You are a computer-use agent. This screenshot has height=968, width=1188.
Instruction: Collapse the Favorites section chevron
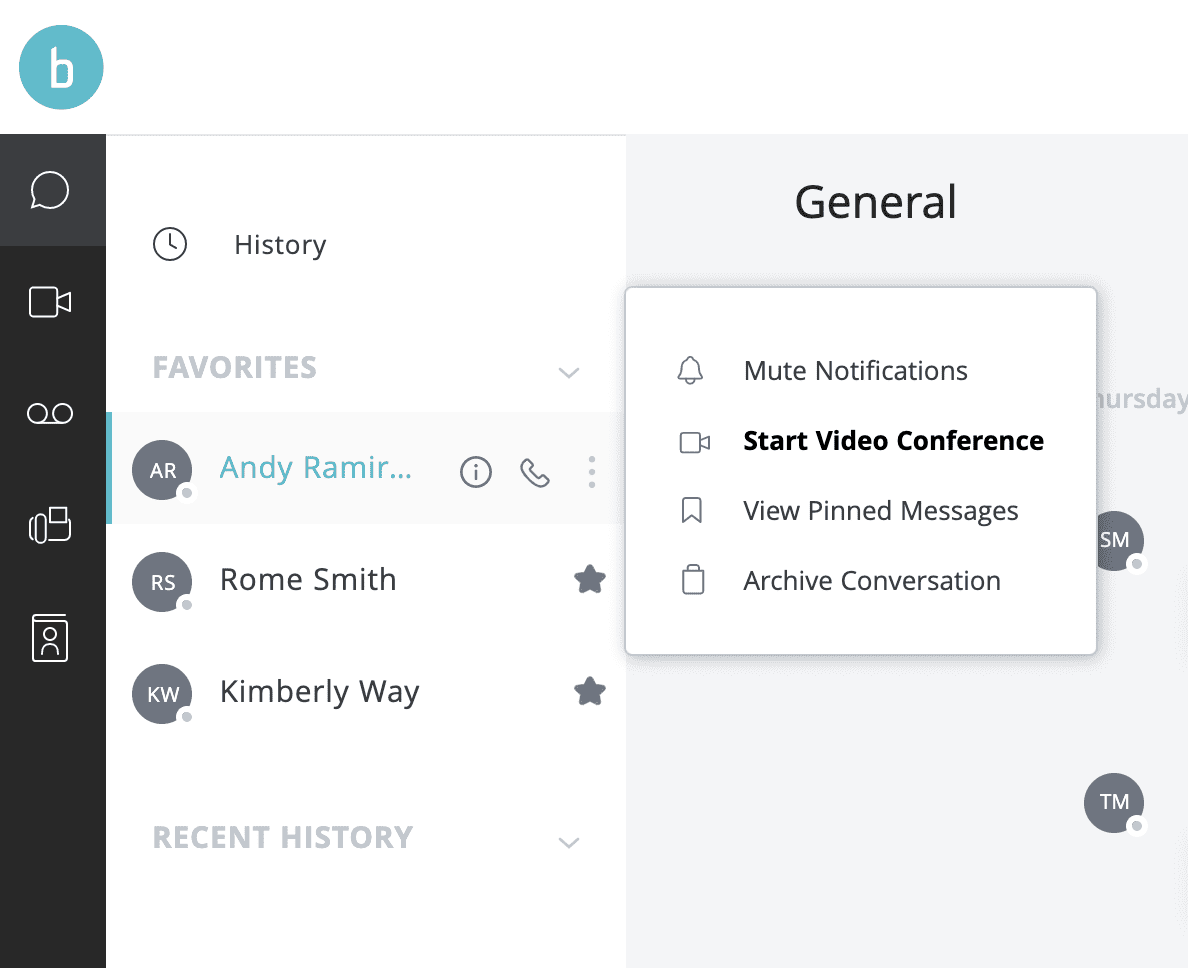pos(569,372)
